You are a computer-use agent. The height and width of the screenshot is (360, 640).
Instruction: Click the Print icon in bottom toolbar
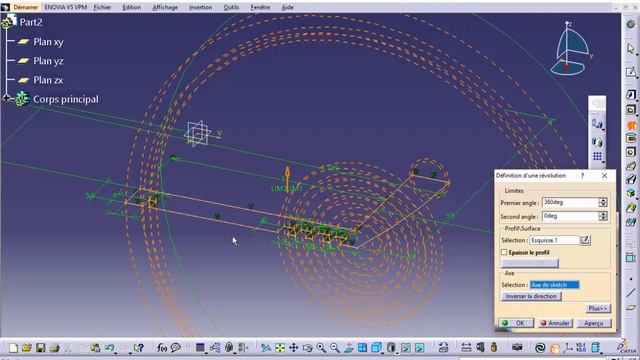[x=54, y=348]
